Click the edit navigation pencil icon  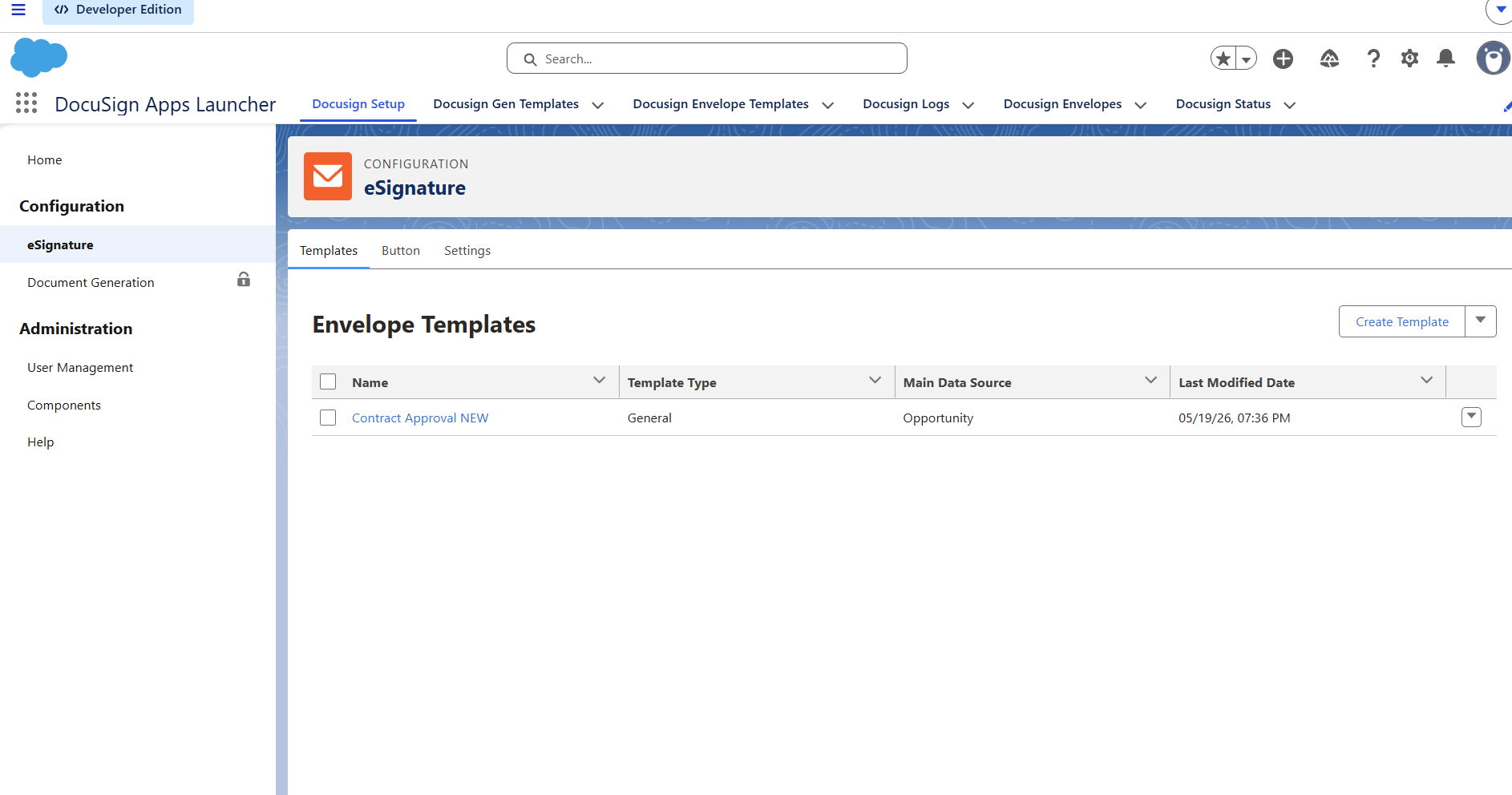point(1506,107)
